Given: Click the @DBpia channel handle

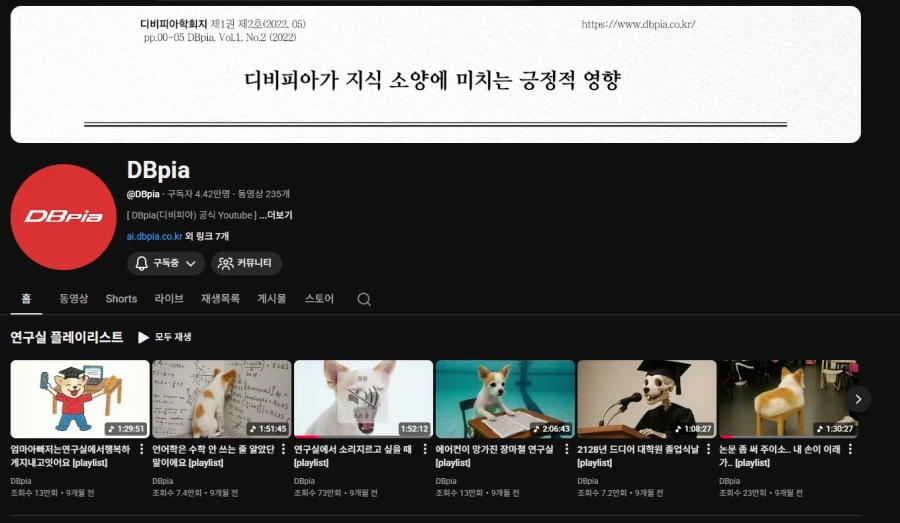Looking at the screenshot, I should (x=143, y=194).
